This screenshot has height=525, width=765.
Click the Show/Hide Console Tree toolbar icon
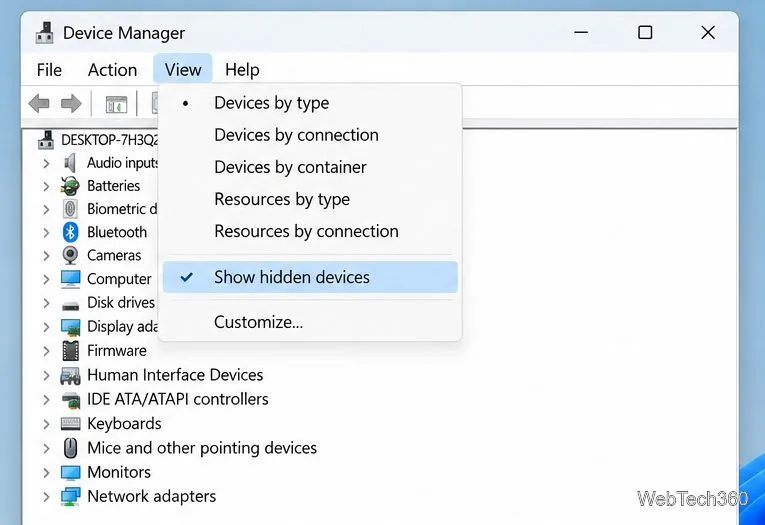coord(116,104)
